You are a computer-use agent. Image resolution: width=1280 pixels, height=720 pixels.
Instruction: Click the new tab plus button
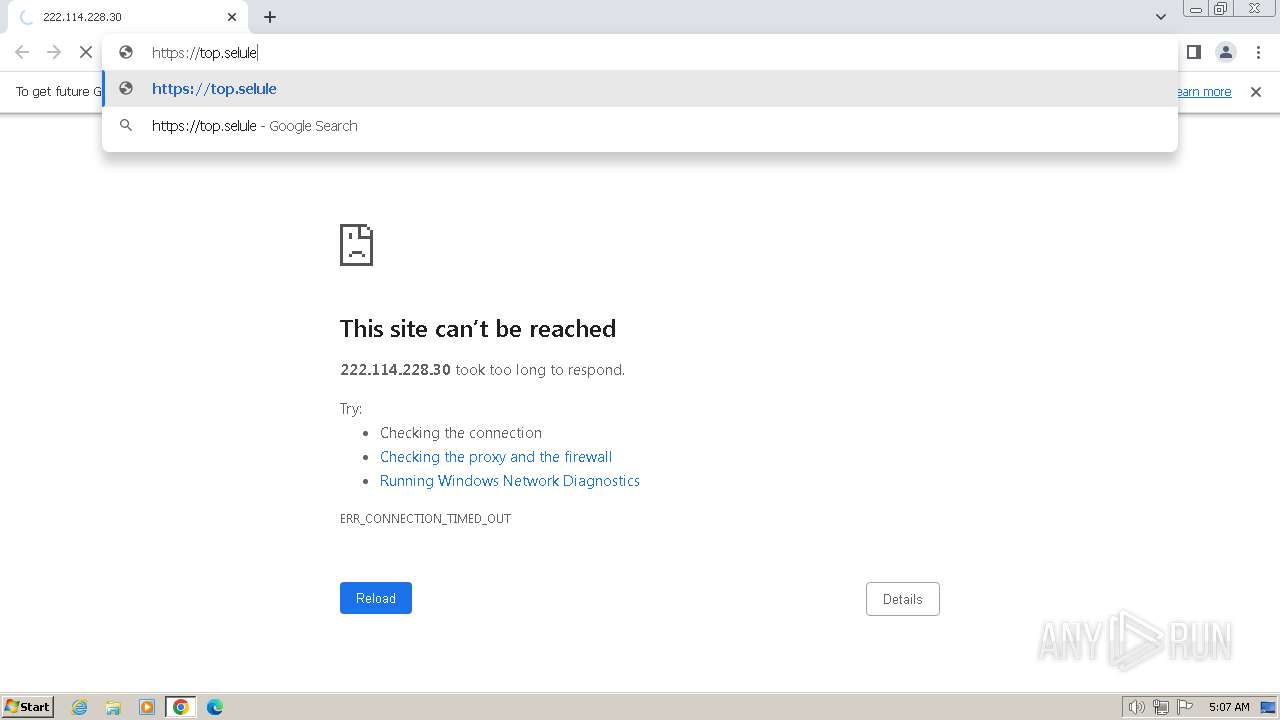pos(270,17)
